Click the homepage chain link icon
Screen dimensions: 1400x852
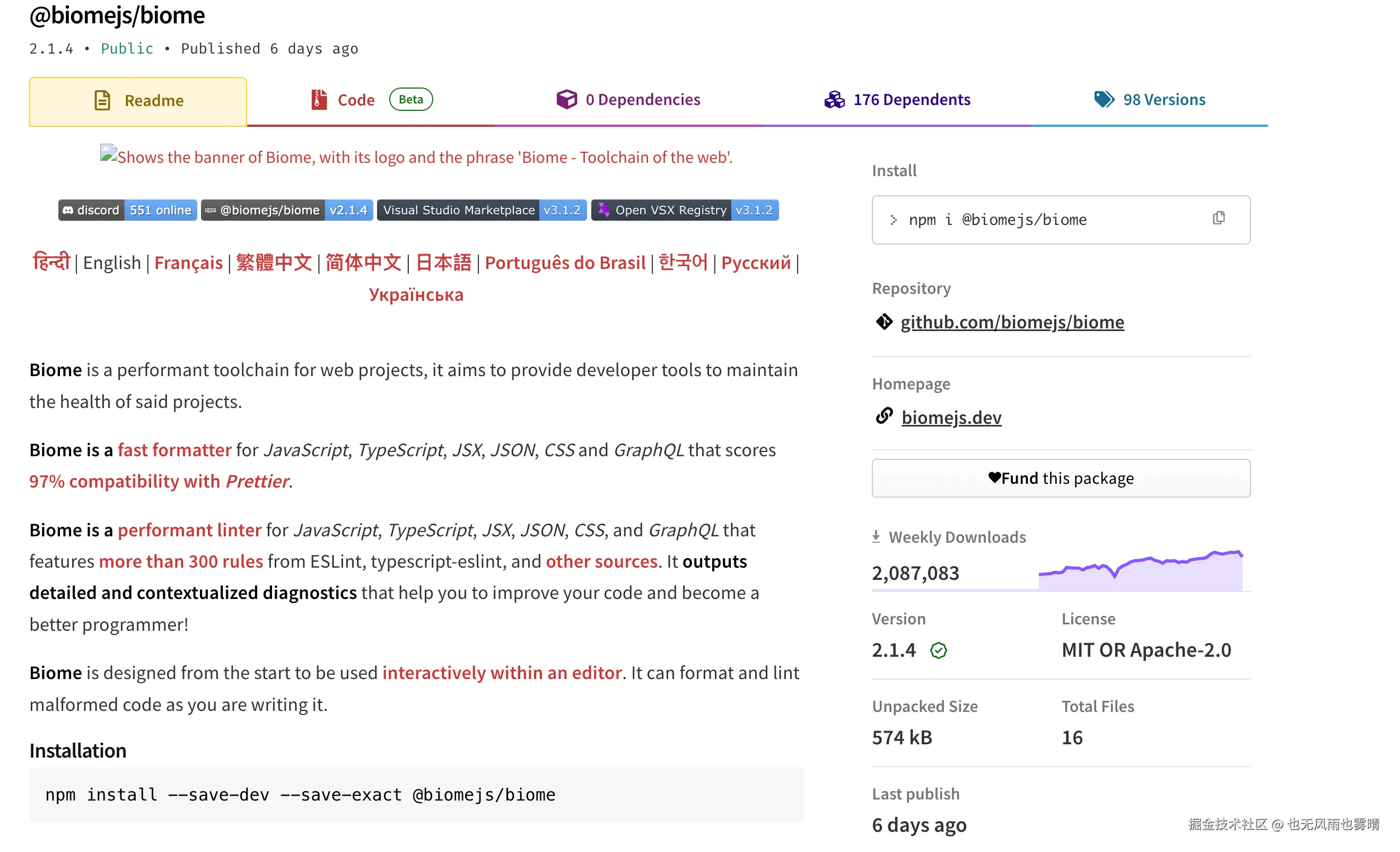[884, 416]
